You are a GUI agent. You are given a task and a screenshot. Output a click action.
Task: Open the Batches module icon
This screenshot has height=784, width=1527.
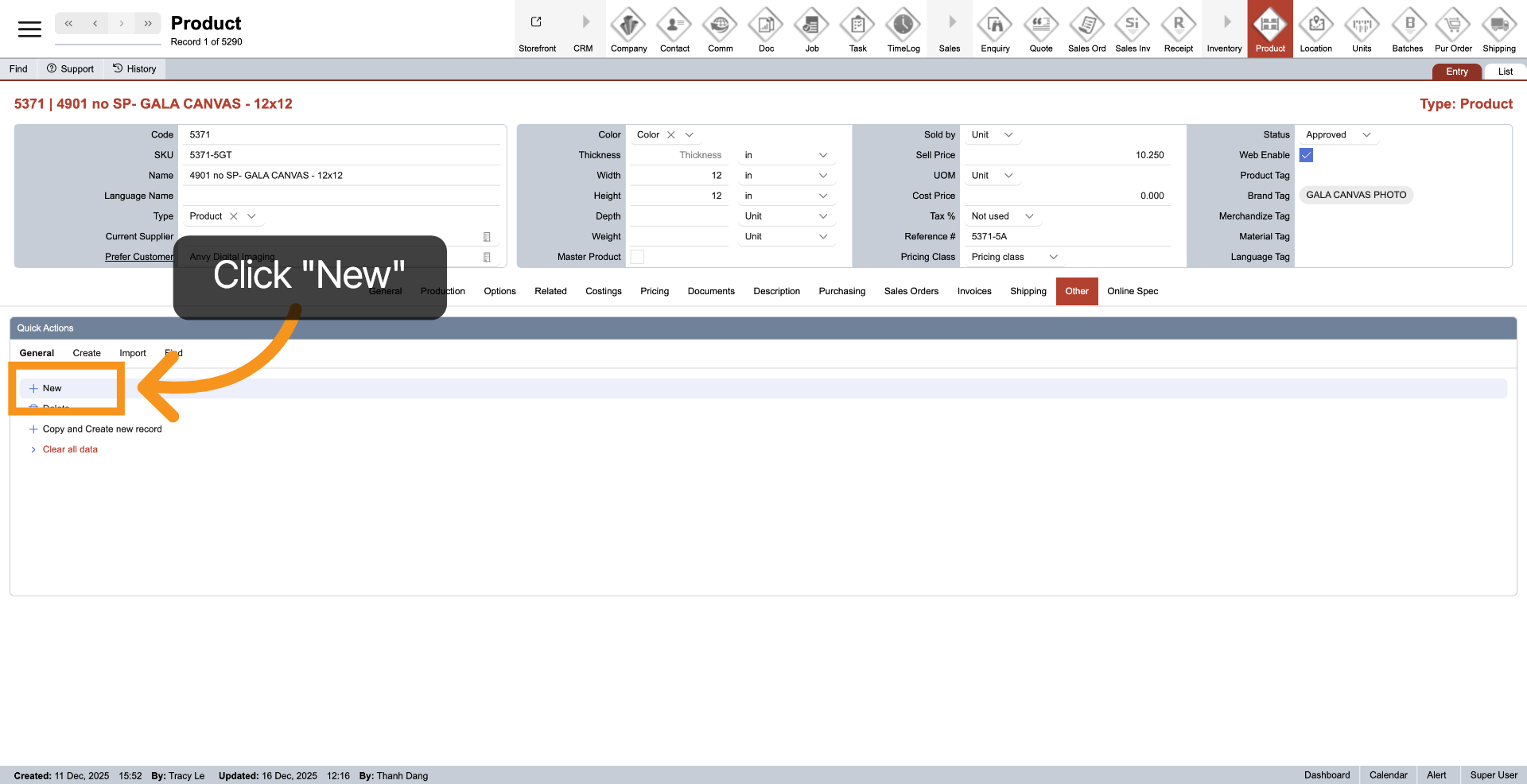[1407, 25]
